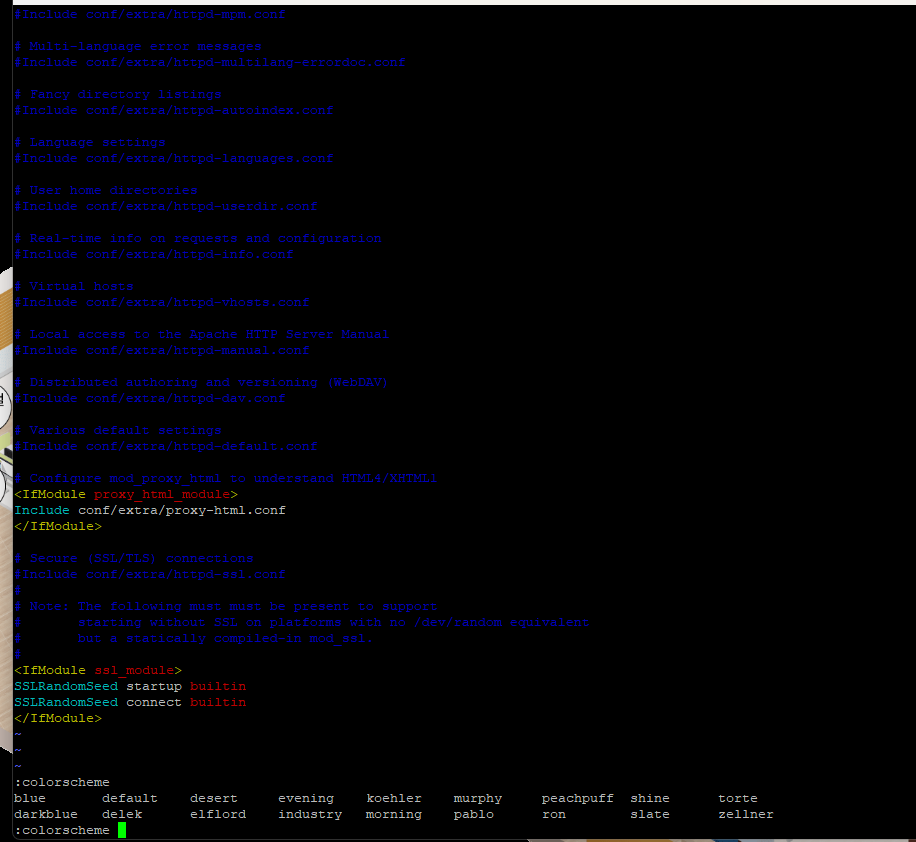Click the 'delek' colorscheme name

coord(122,814)
